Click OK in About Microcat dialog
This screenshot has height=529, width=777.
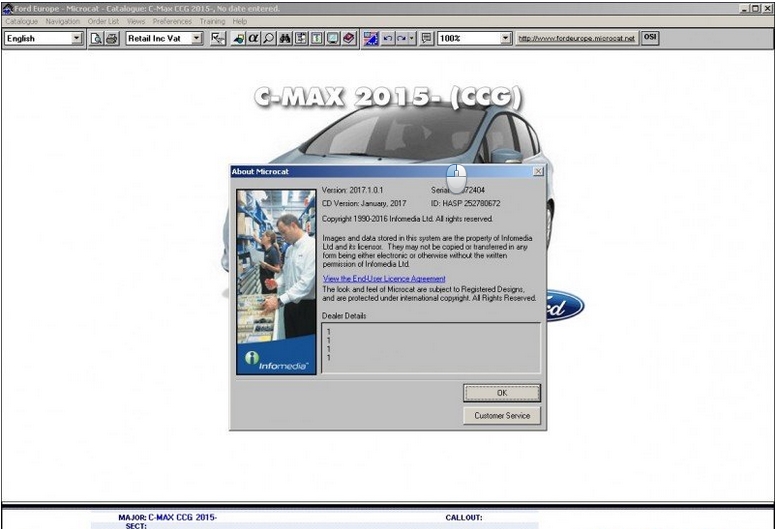click(x=502, y=393)
